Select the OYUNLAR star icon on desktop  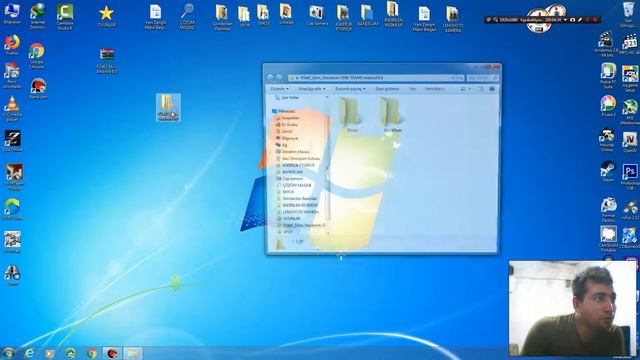click(106, 16)
